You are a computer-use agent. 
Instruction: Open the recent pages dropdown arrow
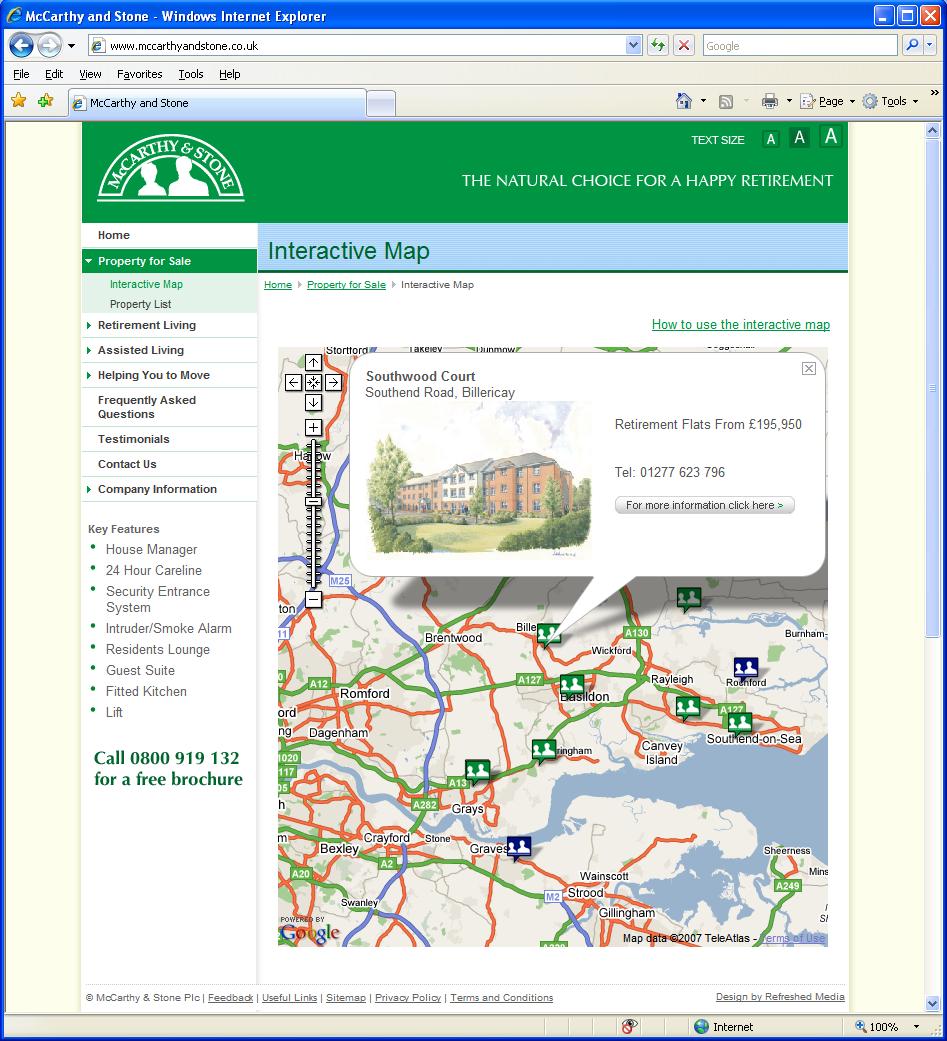click(71, 46)
